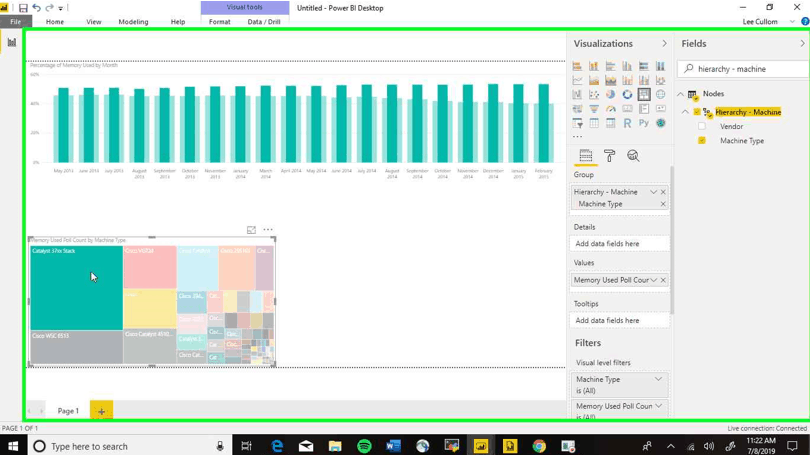Select the Cisco WSC 6513 treemap tile
The width and height of the screenshot is (810, 455).
click(76, 347)
